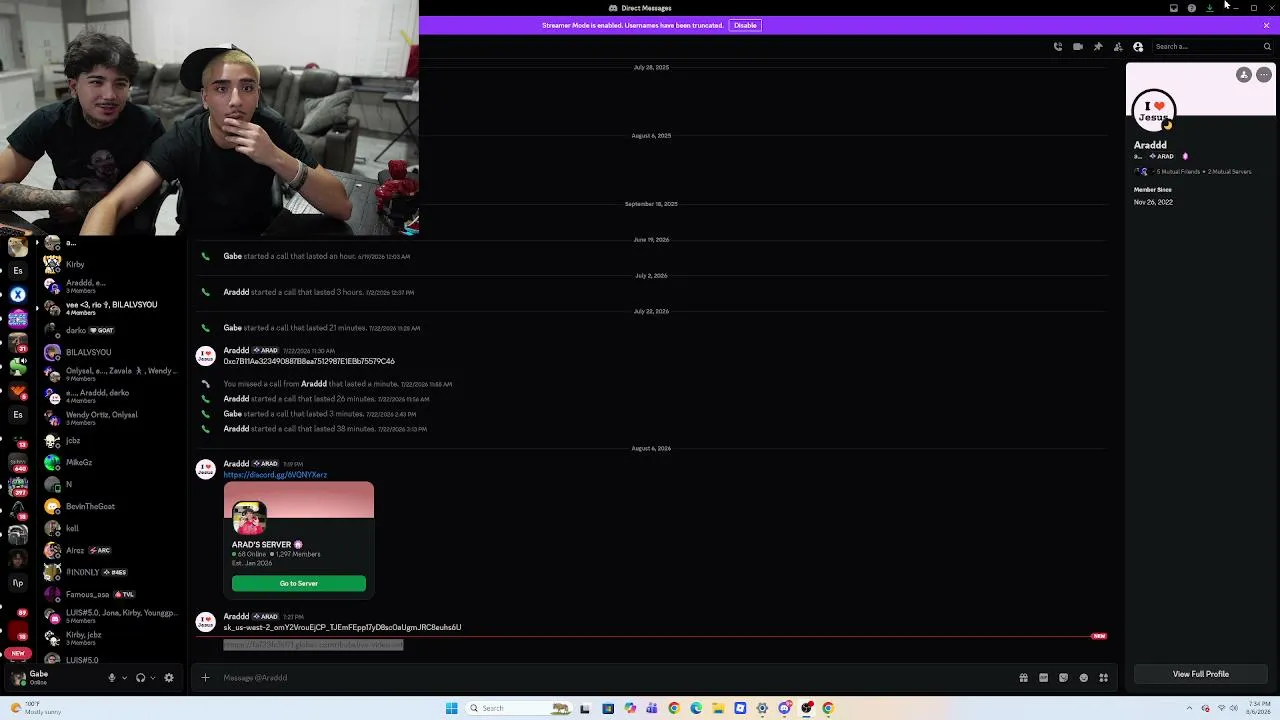1280x720 pixels.
Task: Click the ARAD'S SERVER invite icon
Action: click(249, 518)
